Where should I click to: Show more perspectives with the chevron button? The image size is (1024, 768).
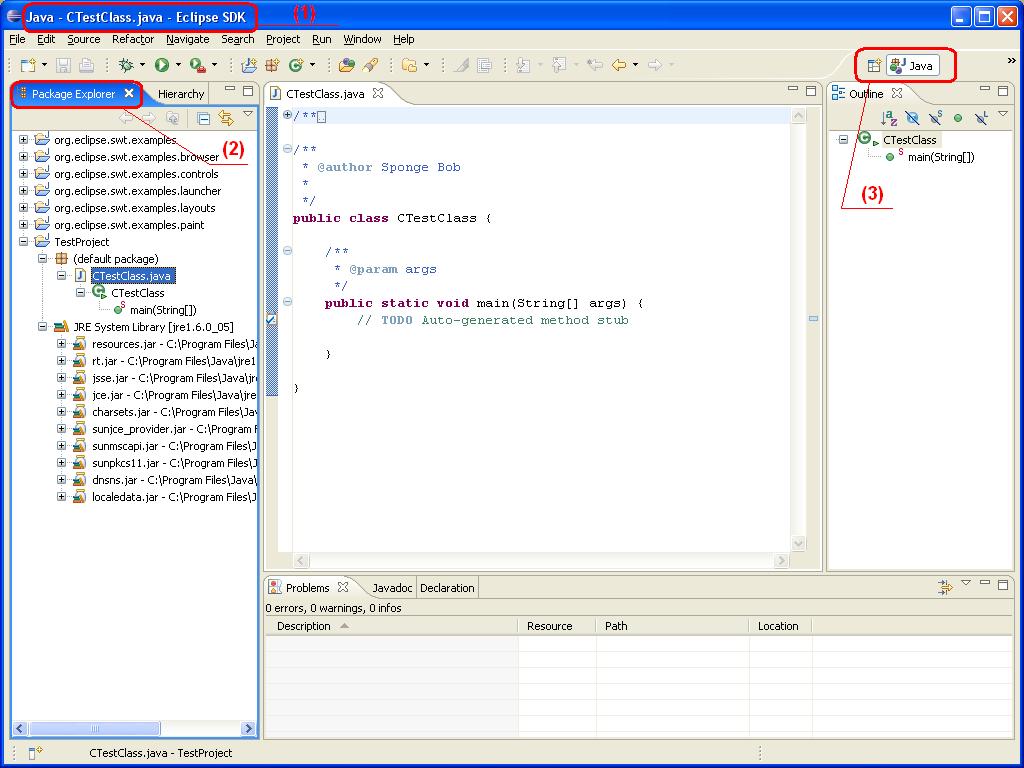1012,61
